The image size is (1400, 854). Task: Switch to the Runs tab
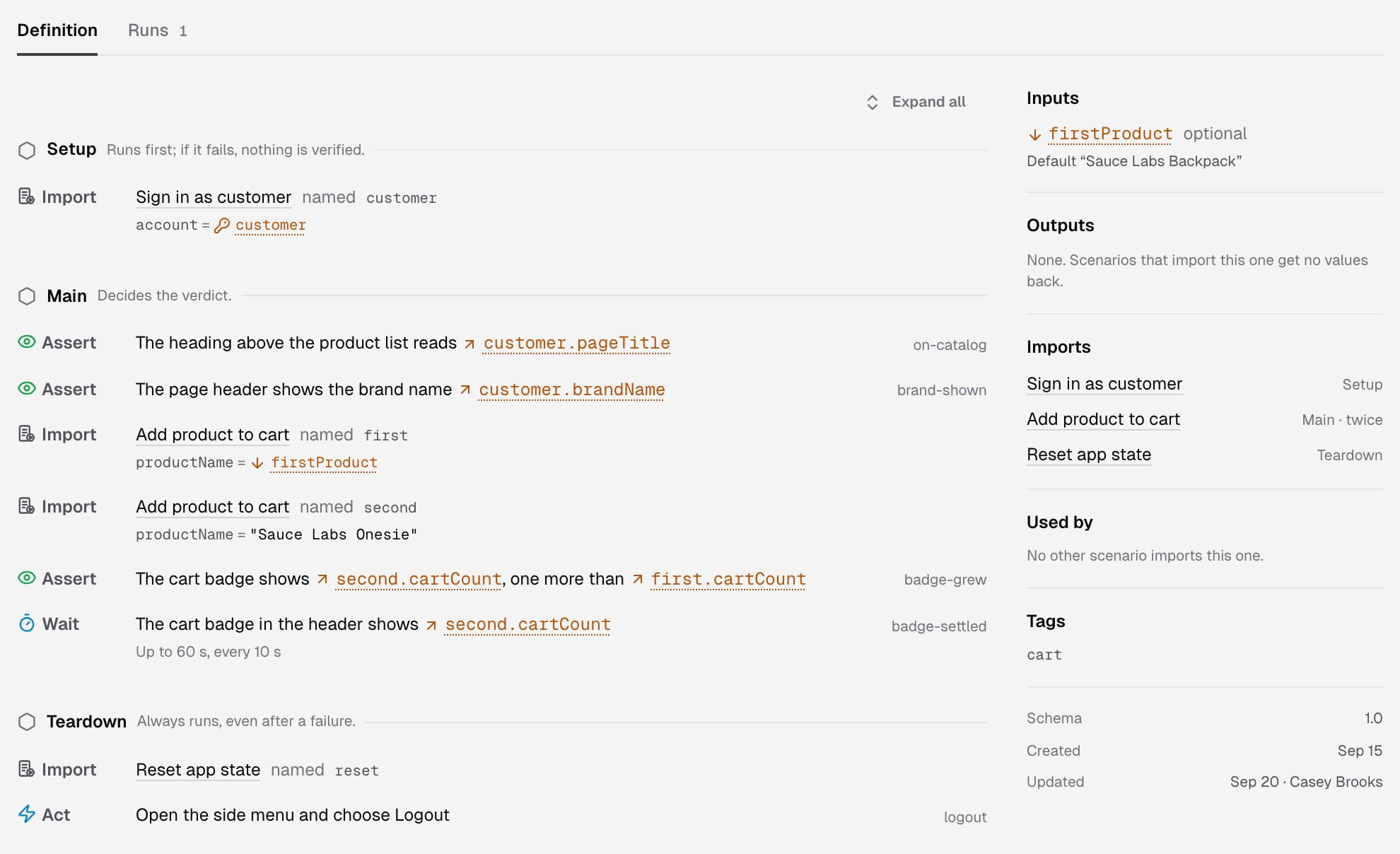pos(157,30)
